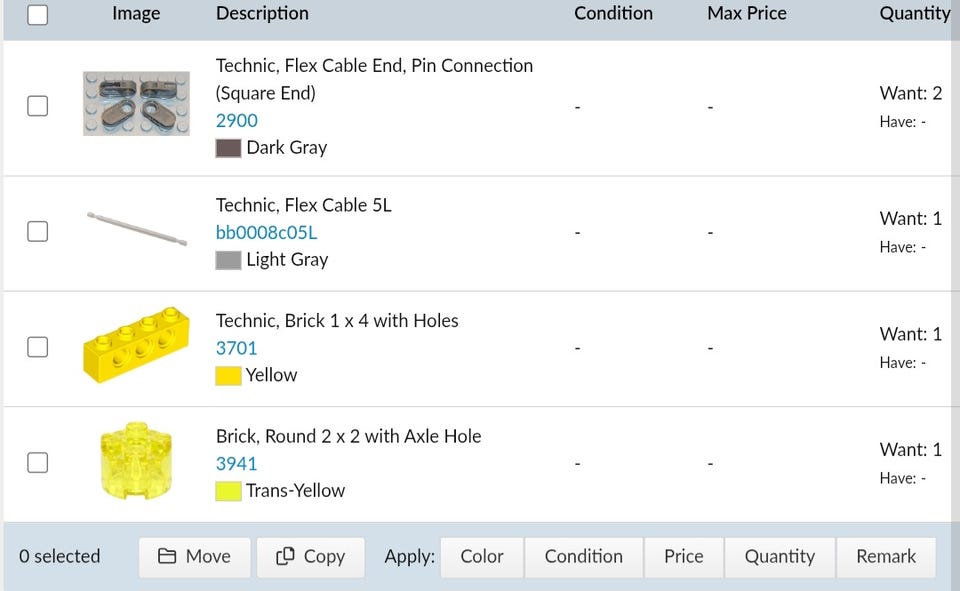
Task: Click the folder icon on Move button
Action: click(167, 557)
